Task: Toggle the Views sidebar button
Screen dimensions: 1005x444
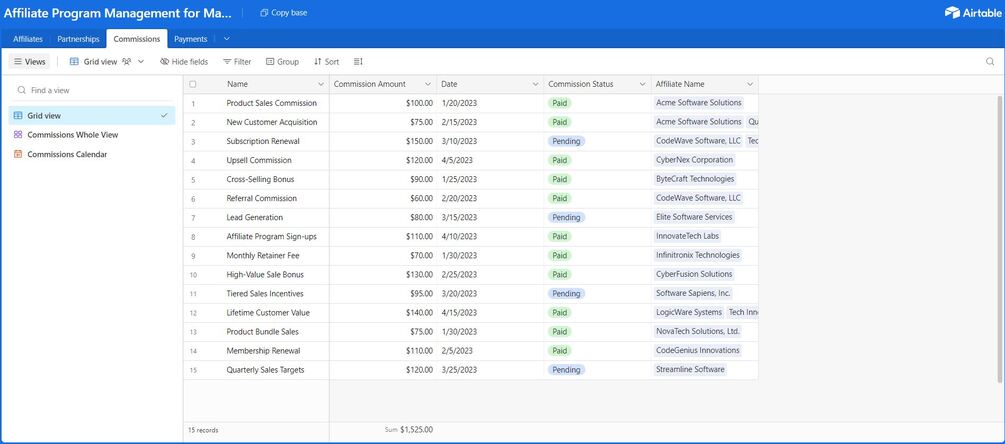Action: [x=29, y=62]
